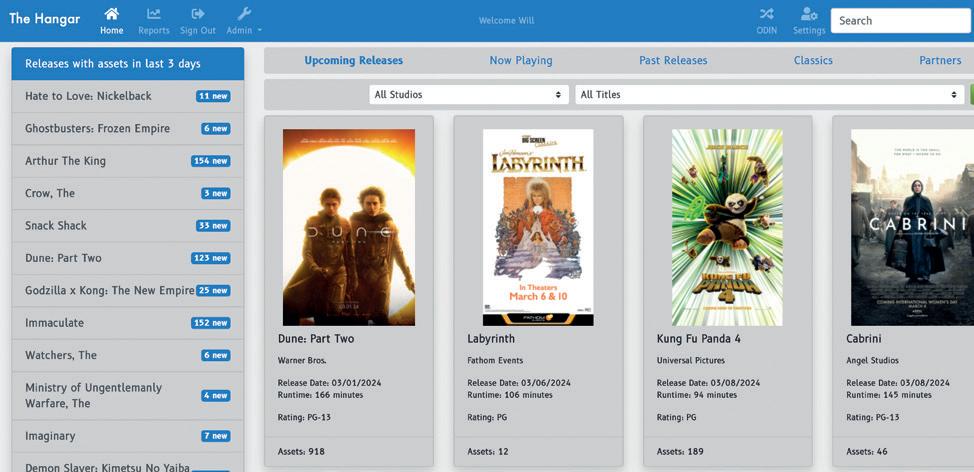Image resolution: width=974 pixels, height=472 pixels.
Task: Click the Kung Fu Panda 4 title
Action: 698,338
